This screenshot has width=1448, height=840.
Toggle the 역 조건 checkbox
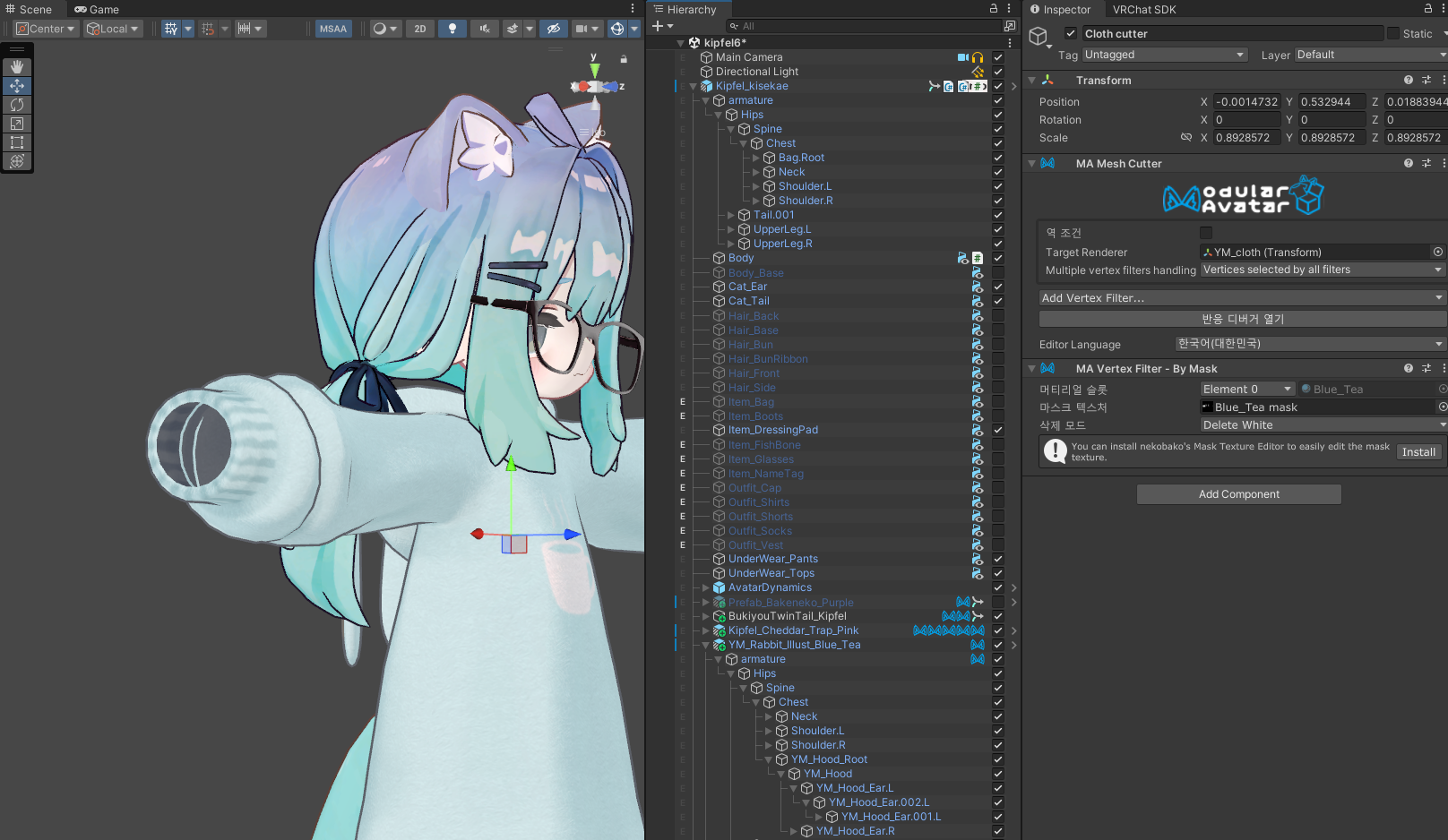pos(1206,233)
